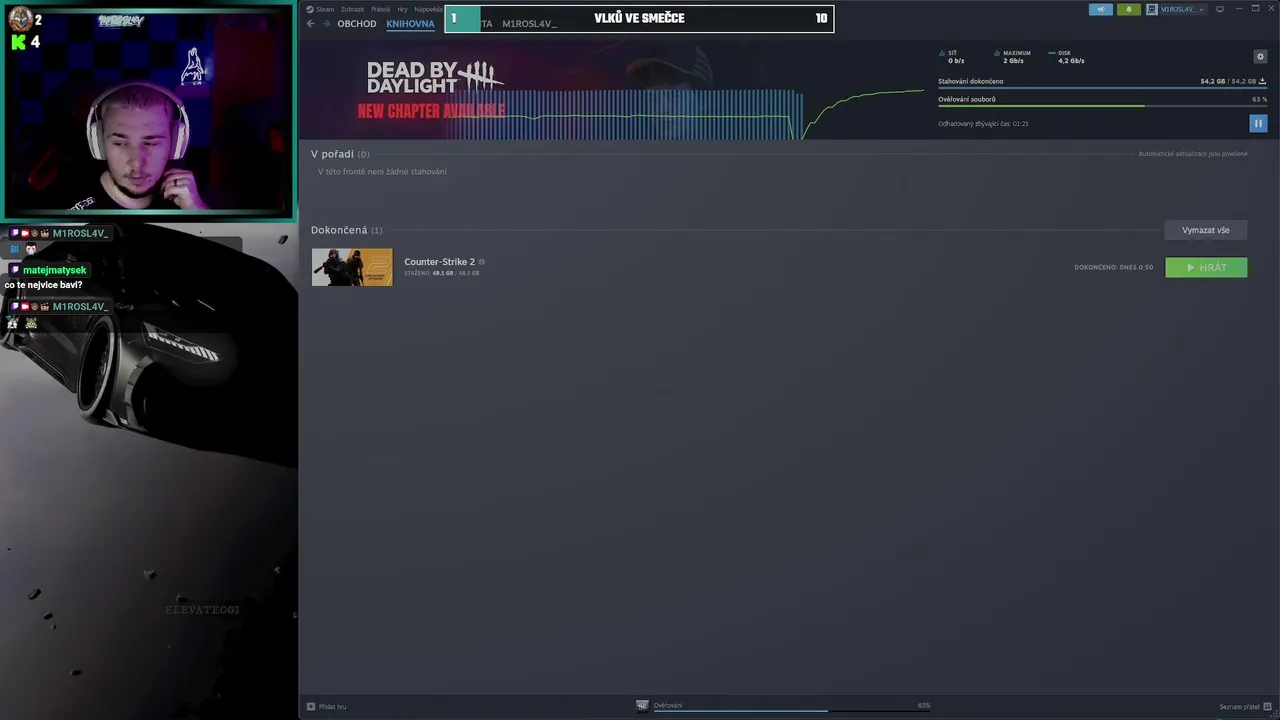
Task: Go to the OBCHOD tab
Action: tap(357, 24)
